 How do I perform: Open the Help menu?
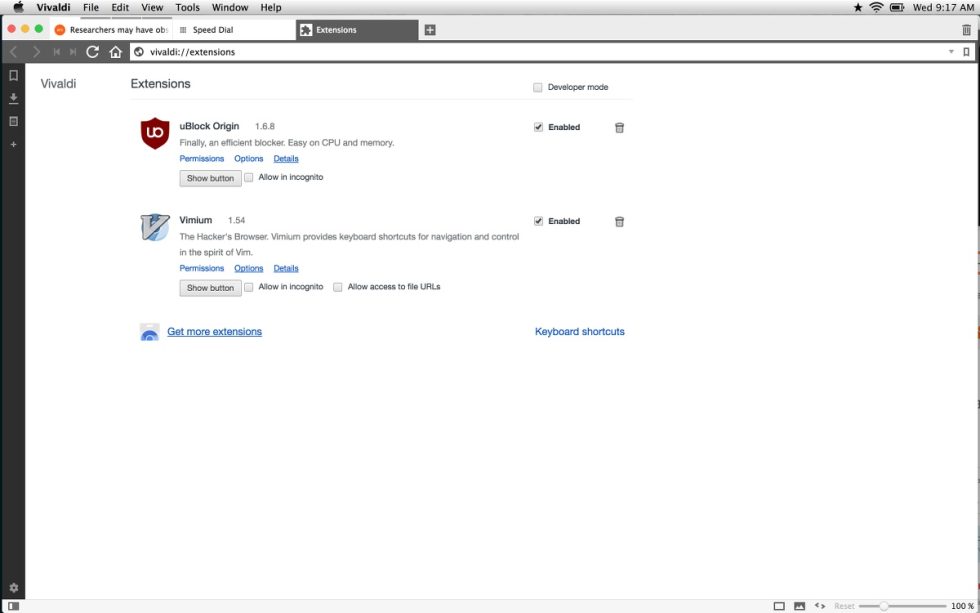(x=271, y=7)
